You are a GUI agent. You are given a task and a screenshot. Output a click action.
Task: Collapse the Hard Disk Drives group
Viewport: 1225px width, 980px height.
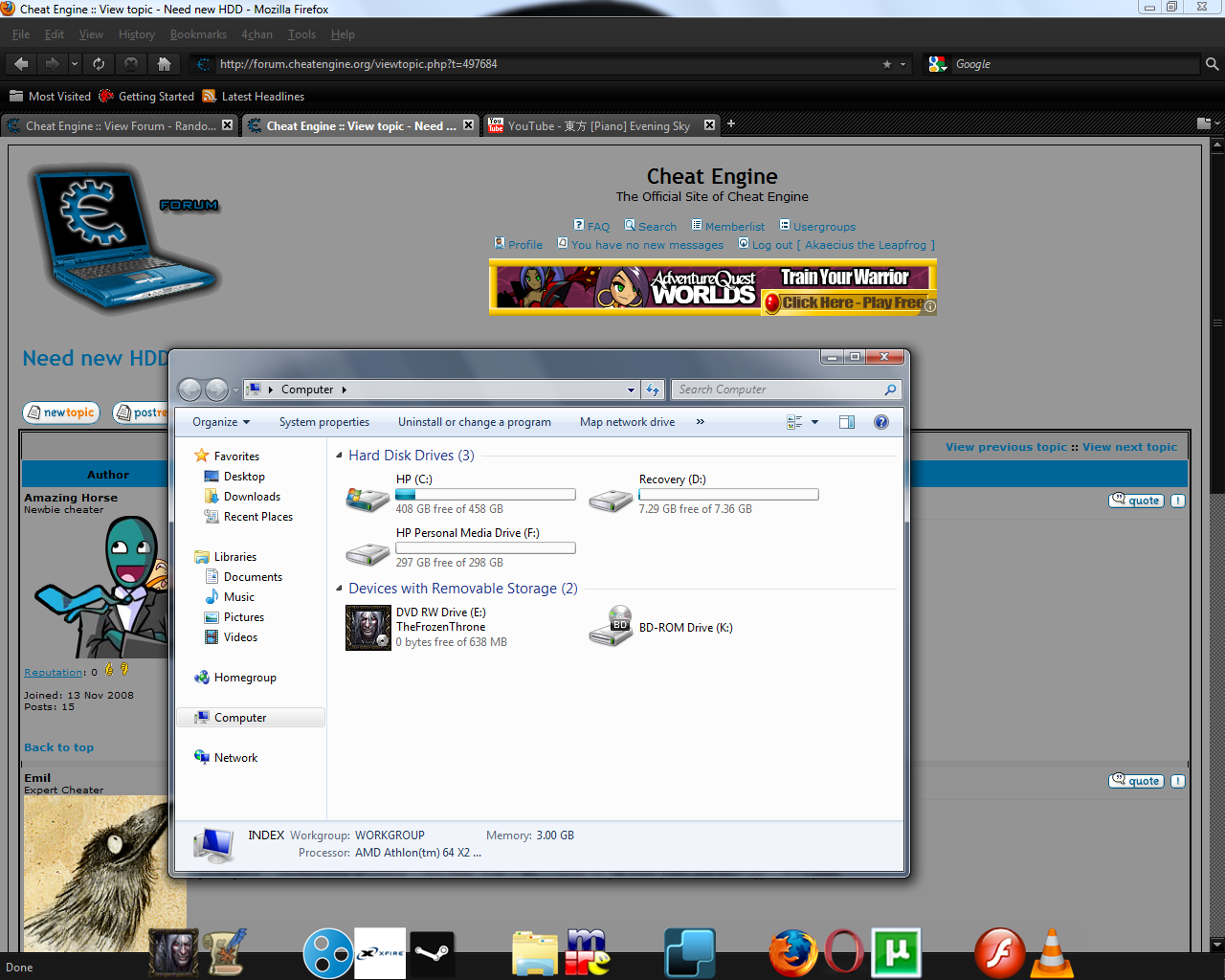(x=340, y=456)
